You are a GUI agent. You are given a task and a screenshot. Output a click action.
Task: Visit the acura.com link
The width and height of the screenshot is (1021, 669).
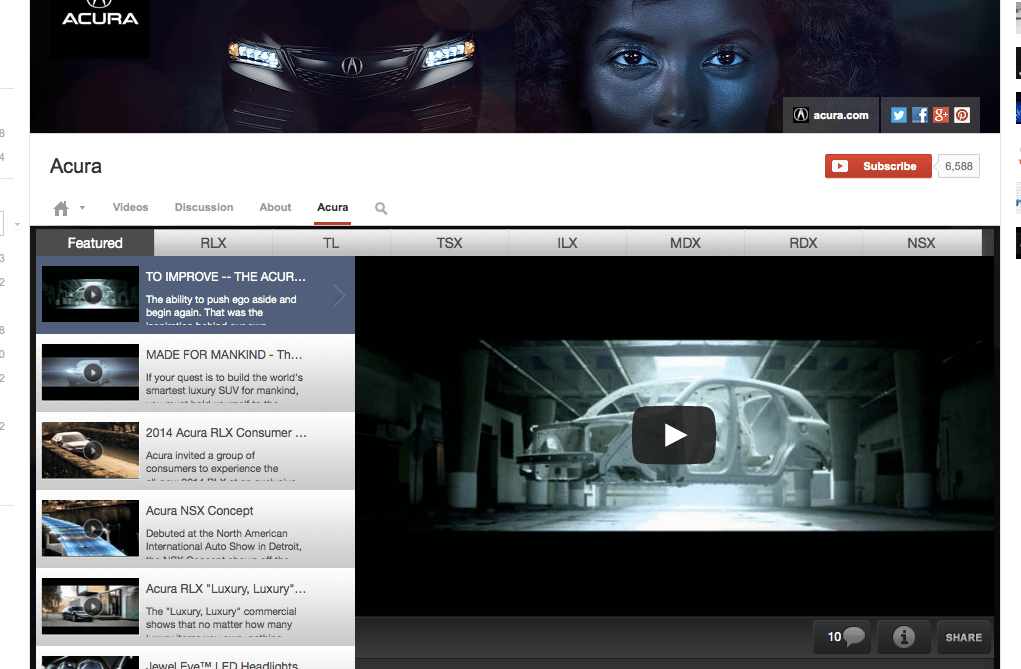point(831,115)
